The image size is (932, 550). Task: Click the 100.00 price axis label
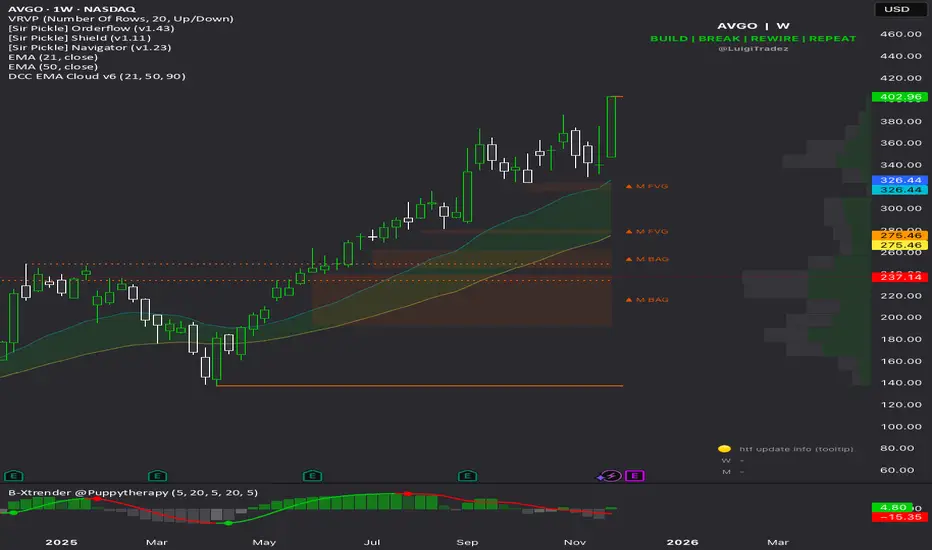[900, 426]
